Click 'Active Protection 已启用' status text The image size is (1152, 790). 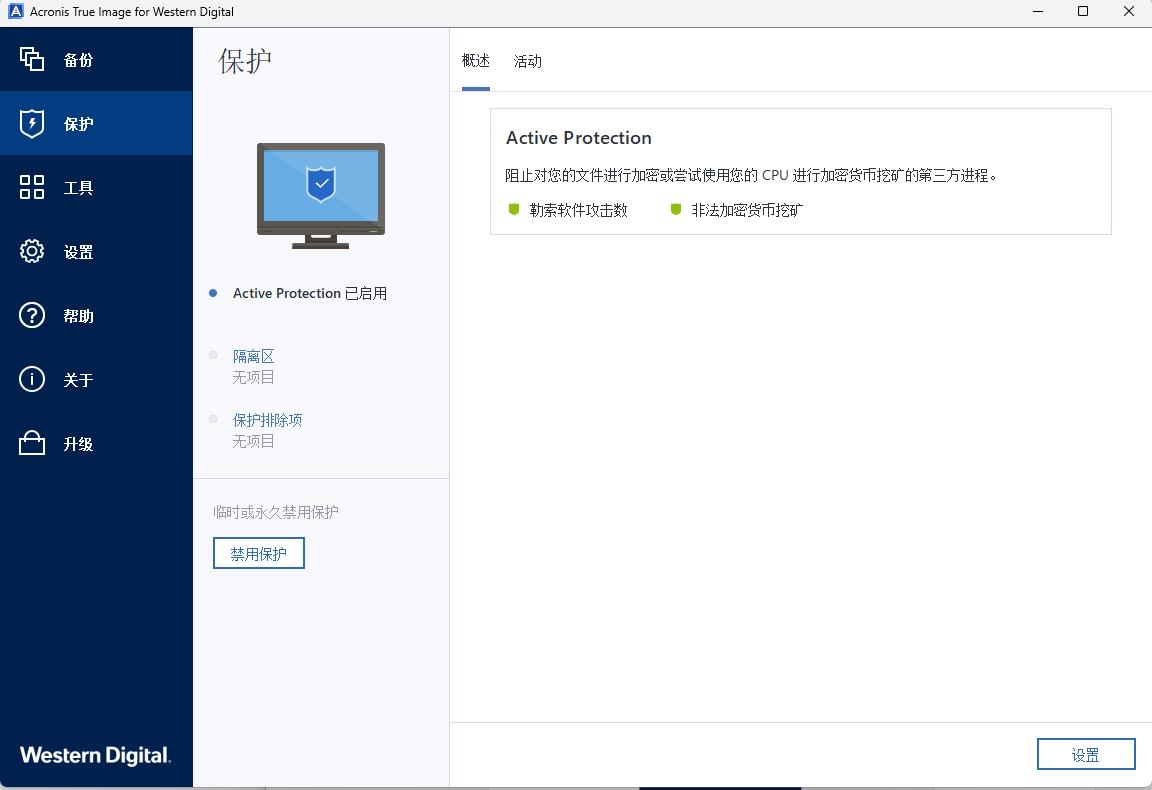310,293
